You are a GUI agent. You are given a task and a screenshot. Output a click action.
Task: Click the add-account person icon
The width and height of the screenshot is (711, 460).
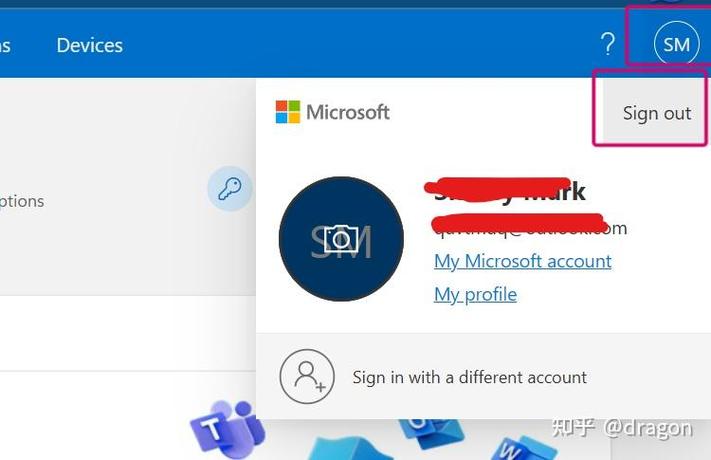[x=307, y=377]
